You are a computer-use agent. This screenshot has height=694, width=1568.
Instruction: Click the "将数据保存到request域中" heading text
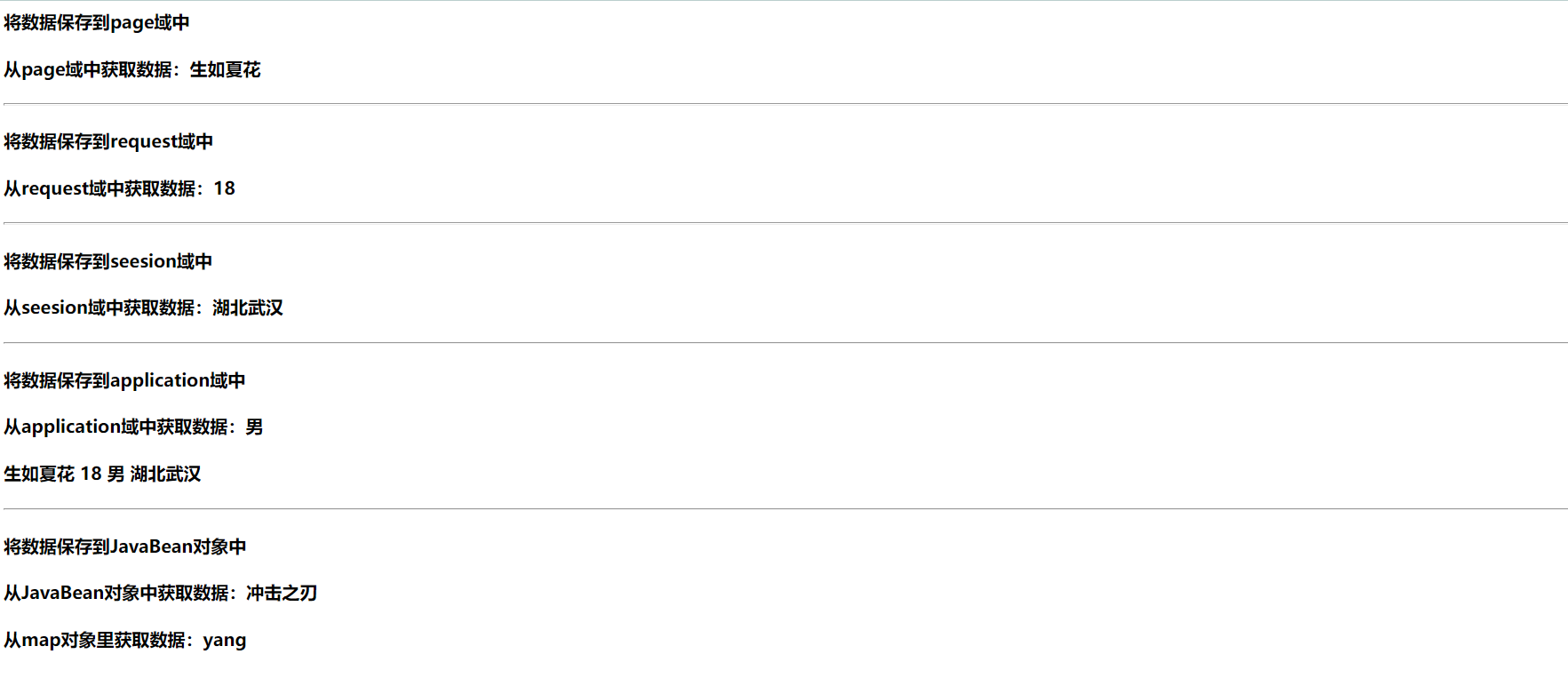point(107,142)
